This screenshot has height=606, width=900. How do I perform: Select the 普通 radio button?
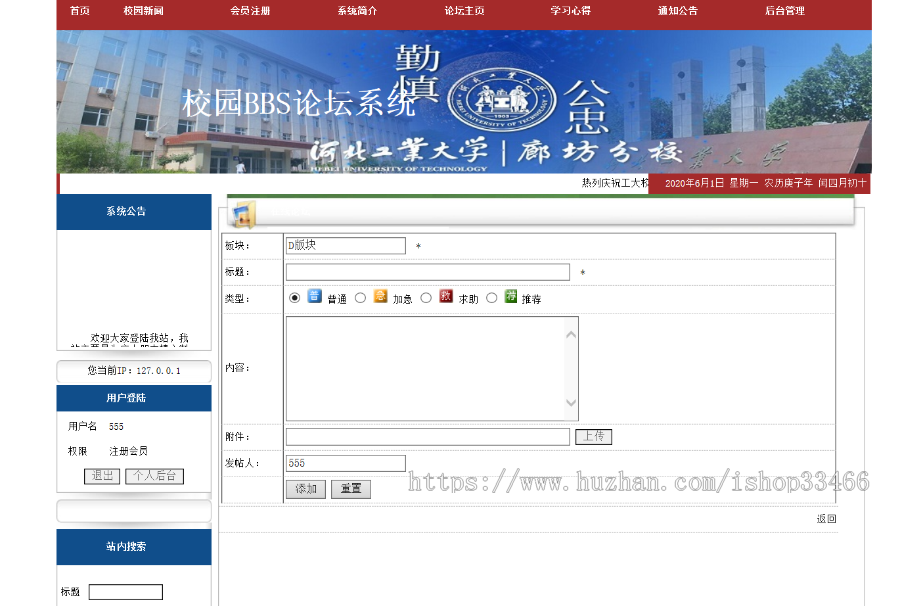294,296
